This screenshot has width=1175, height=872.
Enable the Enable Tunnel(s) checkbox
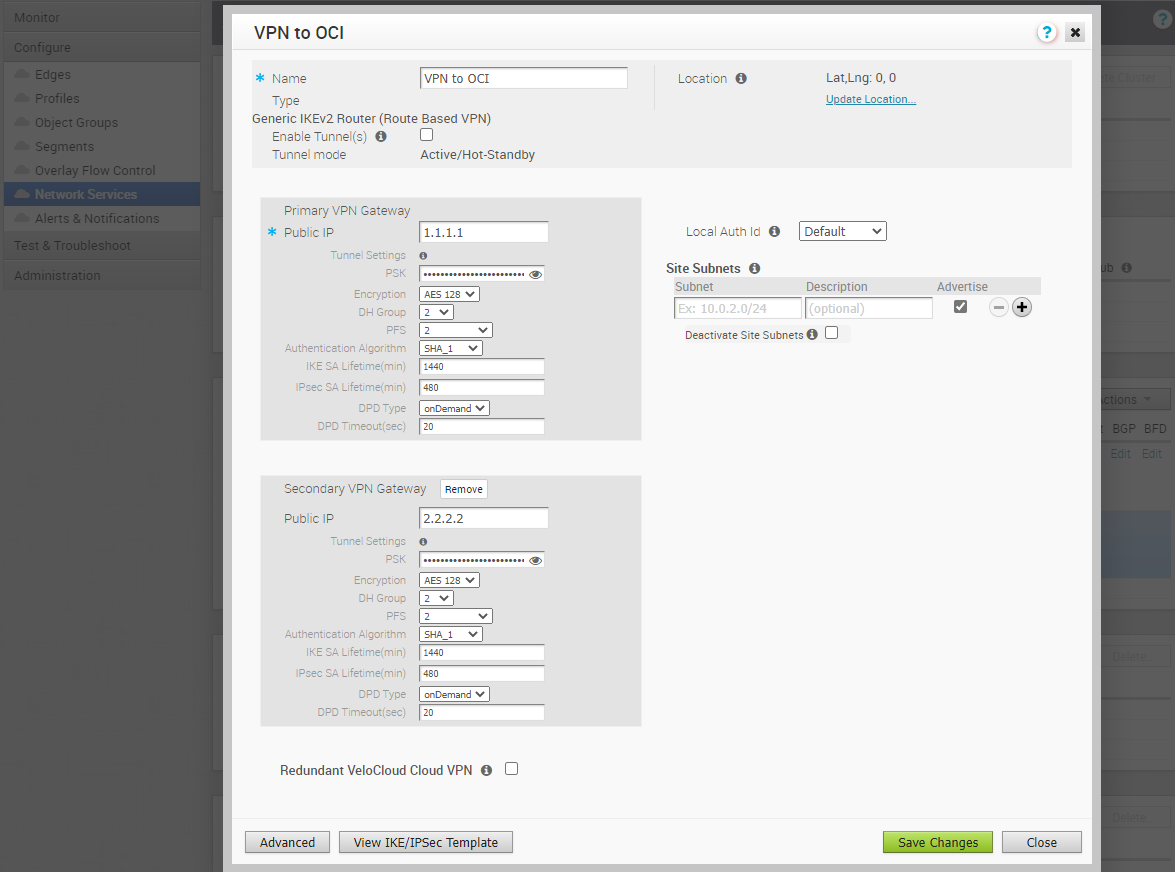[x=426, y=135]
